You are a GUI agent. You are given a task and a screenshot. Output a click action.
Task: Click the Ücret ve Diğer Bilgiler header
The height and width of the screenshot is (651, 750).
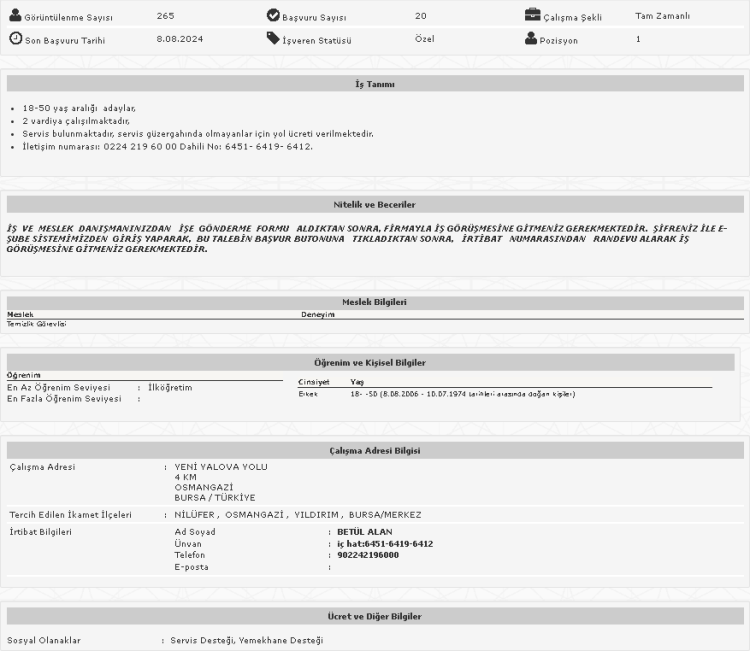pyautogui.click(x=375, y=617)
